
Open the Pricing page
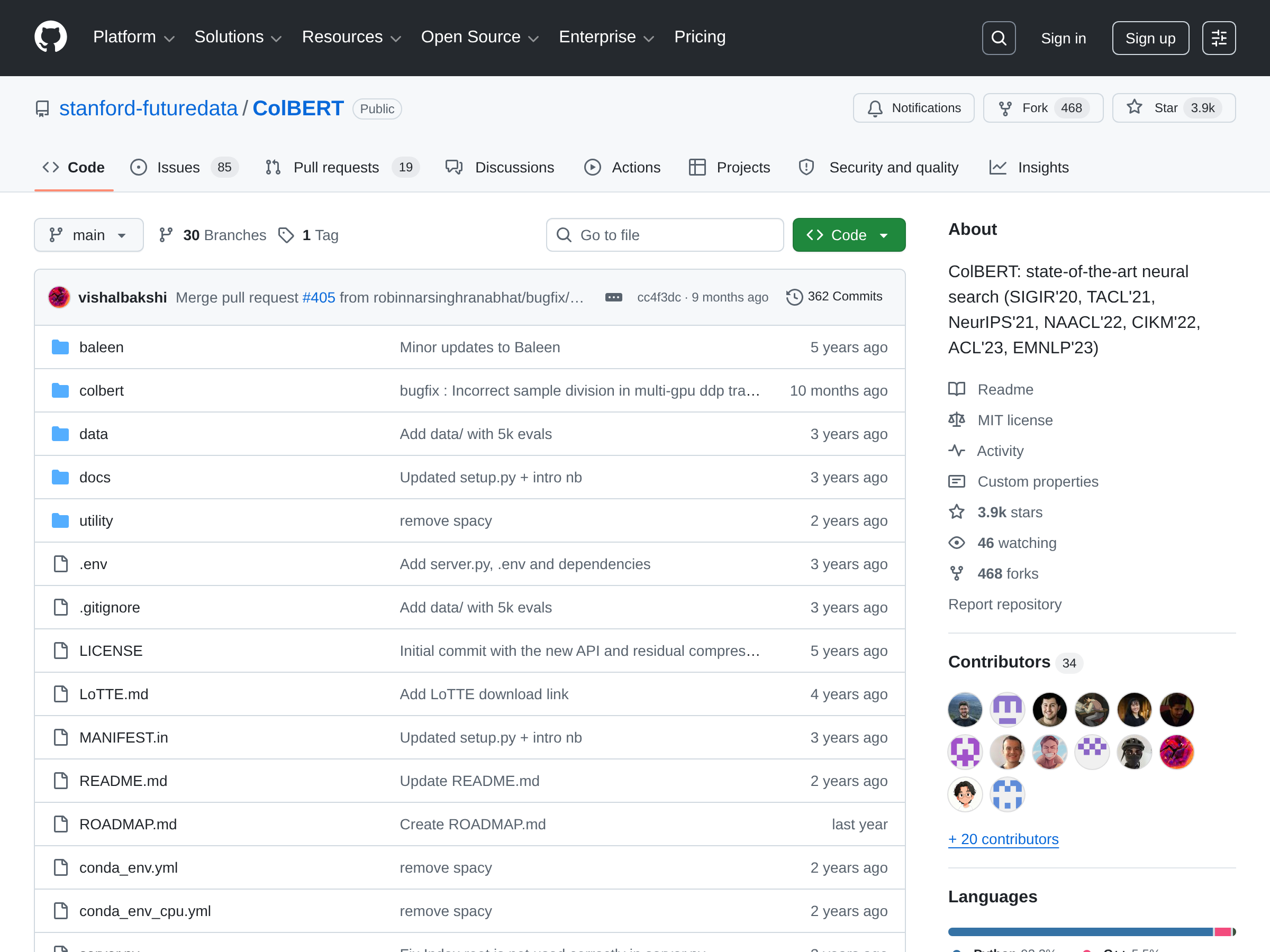(700, 38)
